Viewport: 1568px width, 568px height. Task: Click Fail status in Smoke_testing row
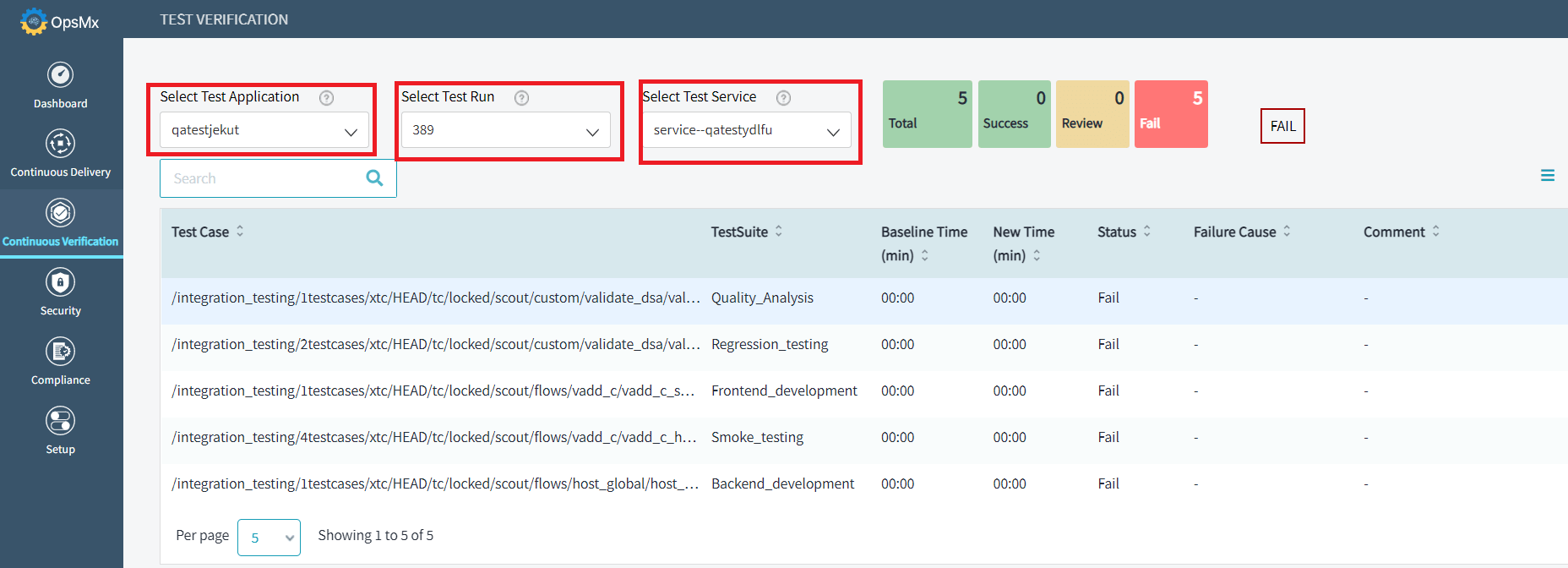pyautogui.click(x=1108, y=437)
